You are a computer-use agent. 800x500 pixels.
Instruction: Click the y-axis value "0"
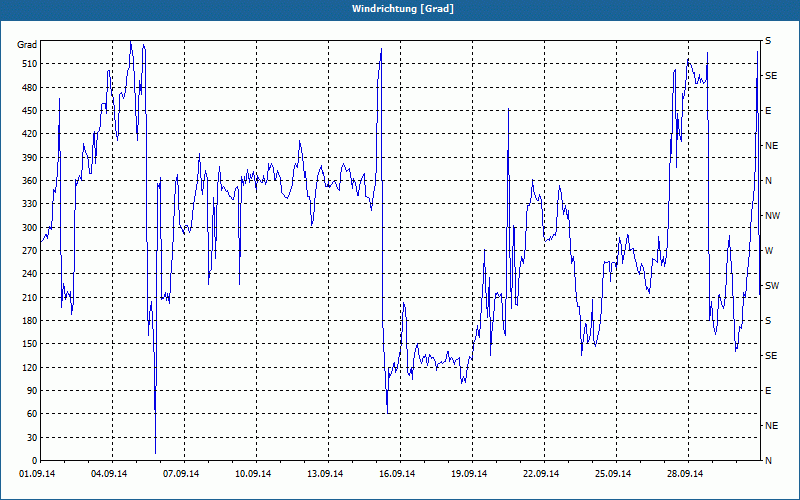[34, 461]
